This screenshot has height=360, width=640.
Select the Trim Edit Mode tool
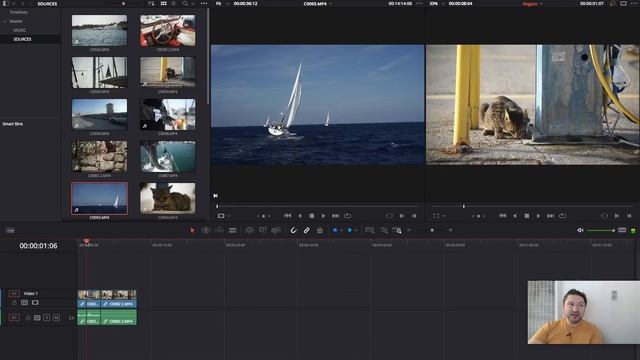[x=206, y=230]
